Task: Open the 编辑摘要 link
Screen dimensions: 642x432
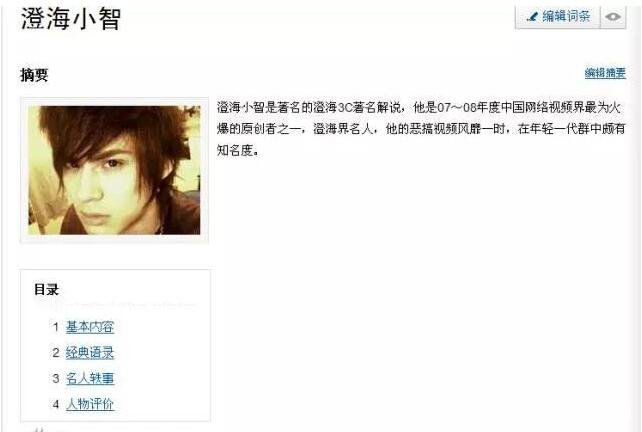Action: (605, 73)
